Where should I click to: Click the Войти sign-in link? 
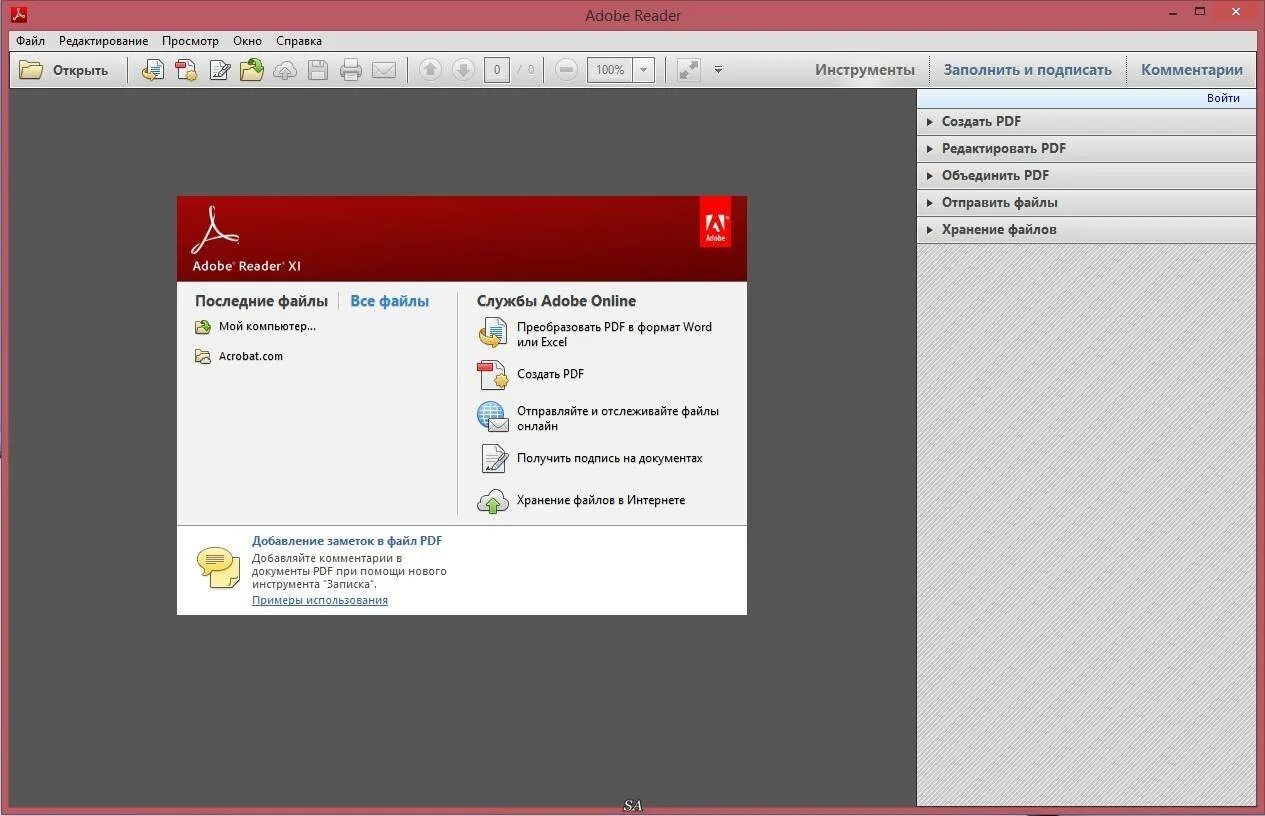coord(1223,98)
